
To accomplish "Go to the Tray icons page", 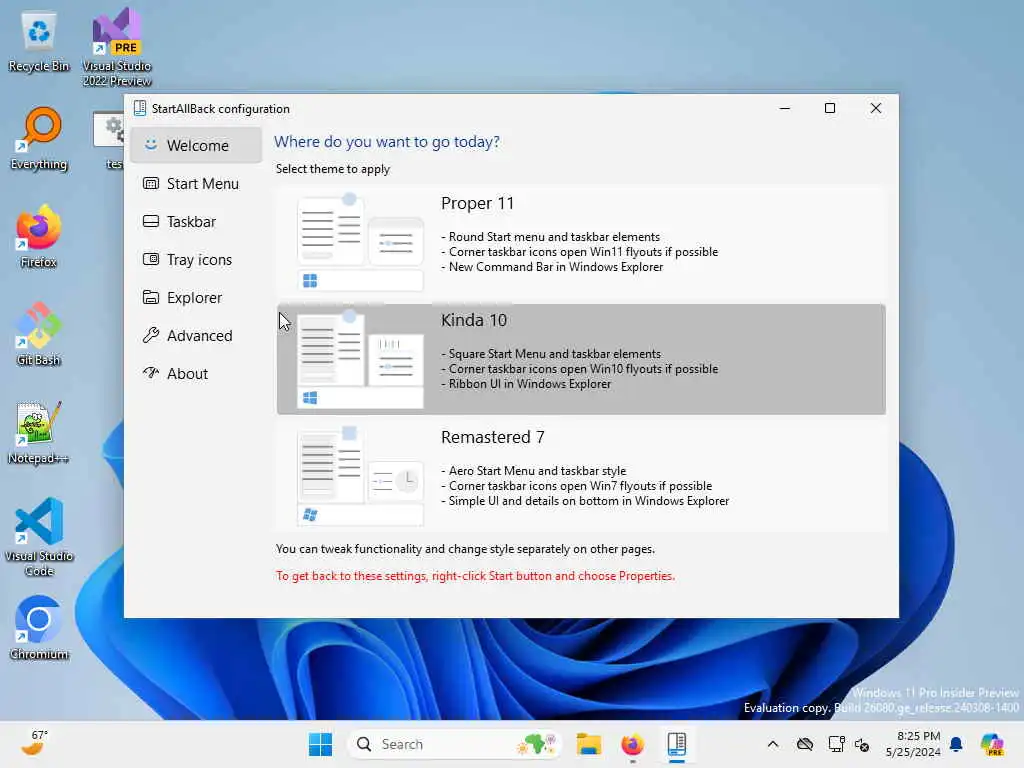I will pos(196,259).
